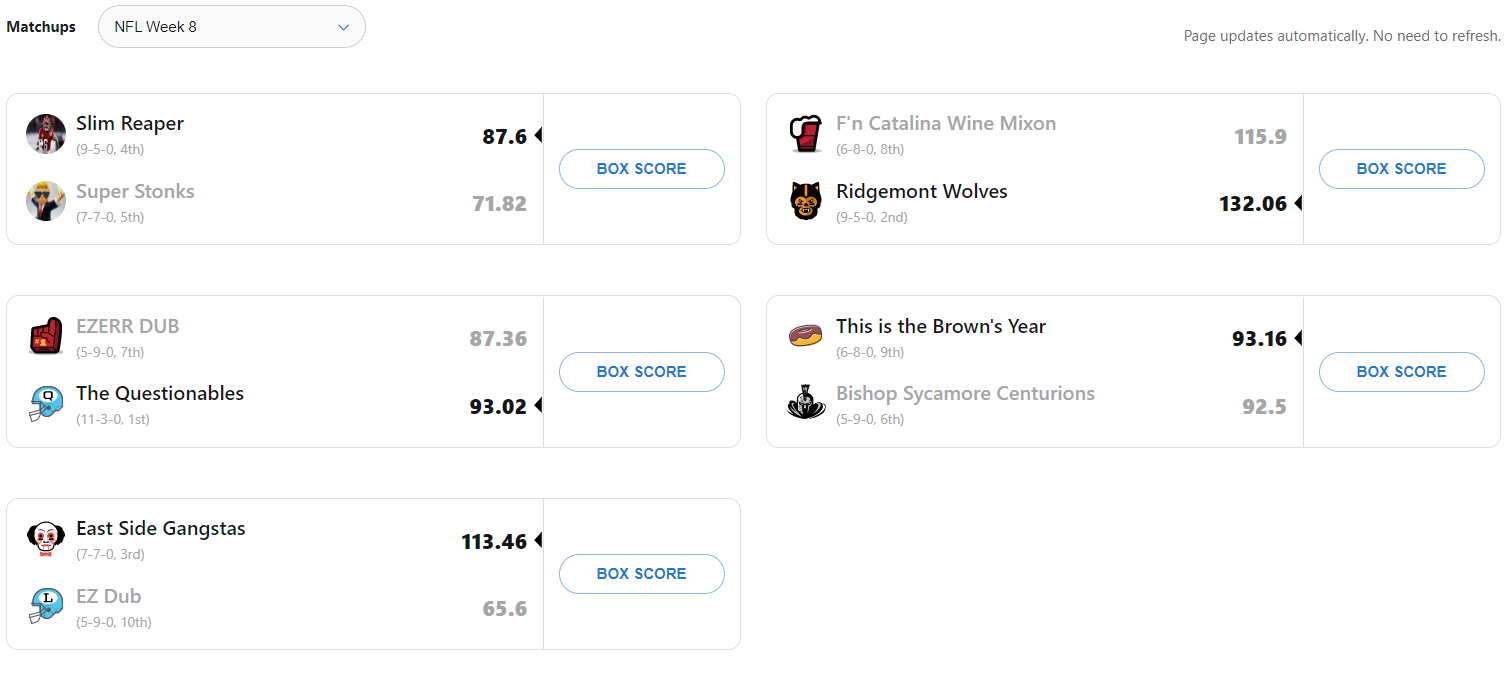Open Box Score for Slim Reaper matchup

[x=641, y=169]
